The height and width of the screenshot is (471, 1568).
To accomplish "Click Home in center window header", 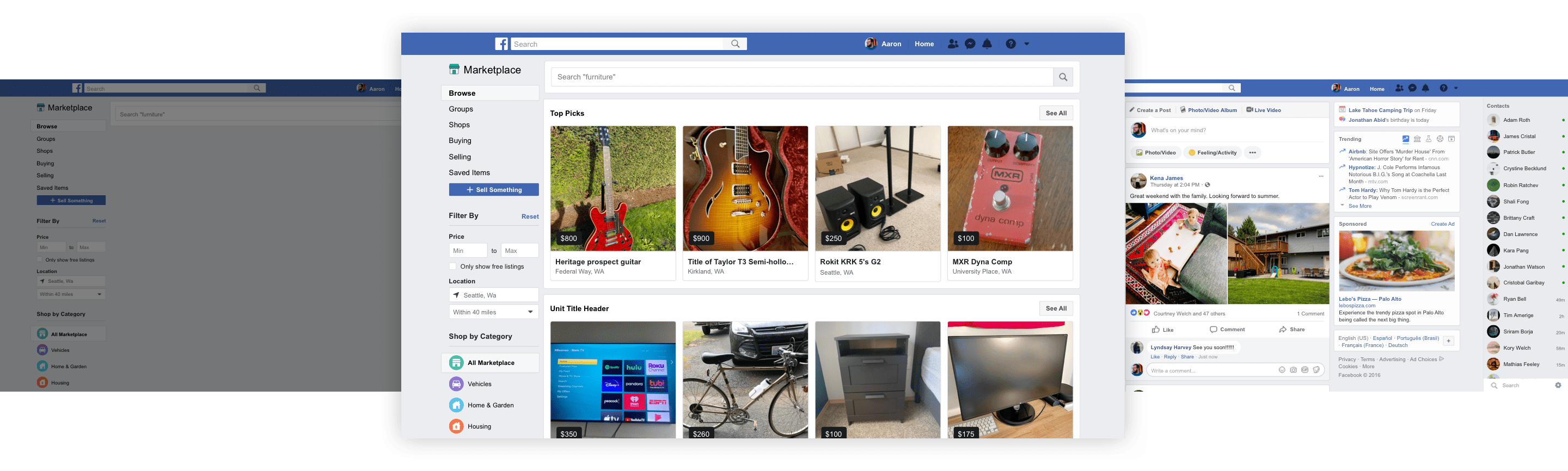I will pyautogui.click(x=924, y=44).
